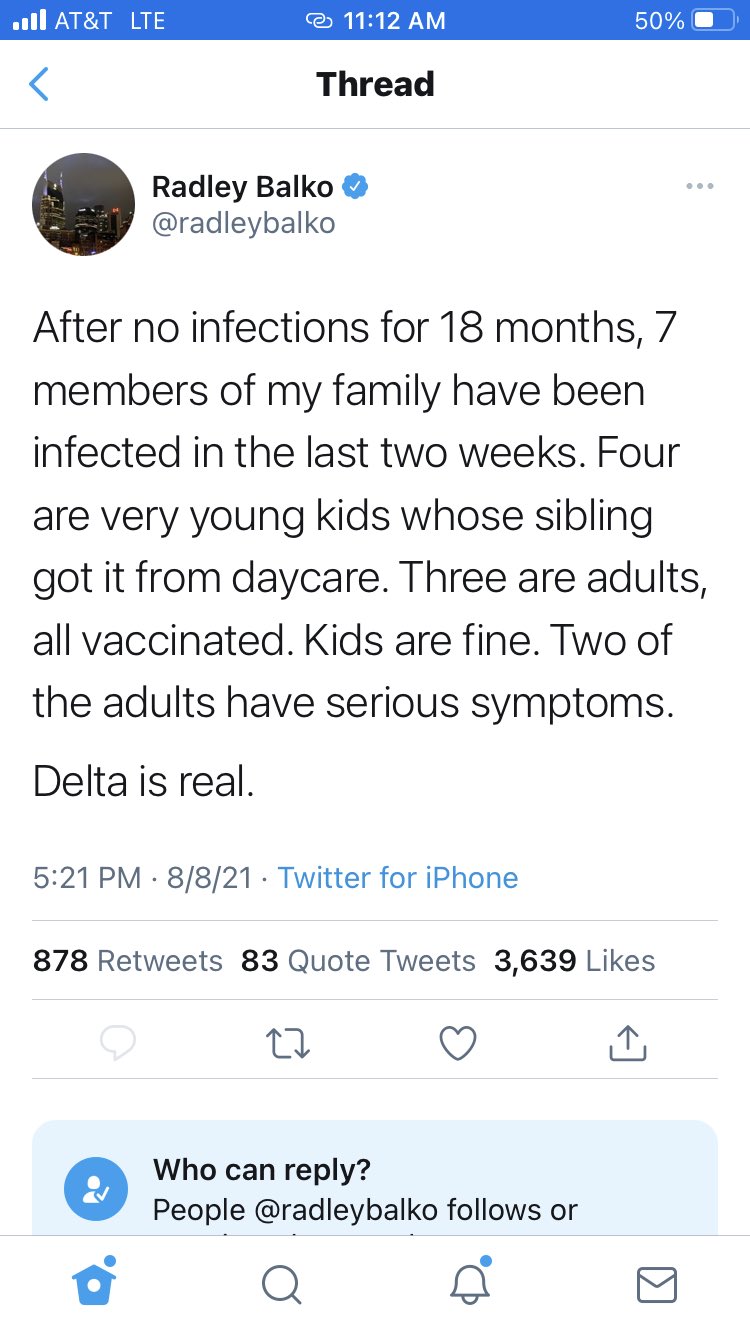View the 878 Retweets list
This screenshot has height=1334, width=750.
[128, 961]
